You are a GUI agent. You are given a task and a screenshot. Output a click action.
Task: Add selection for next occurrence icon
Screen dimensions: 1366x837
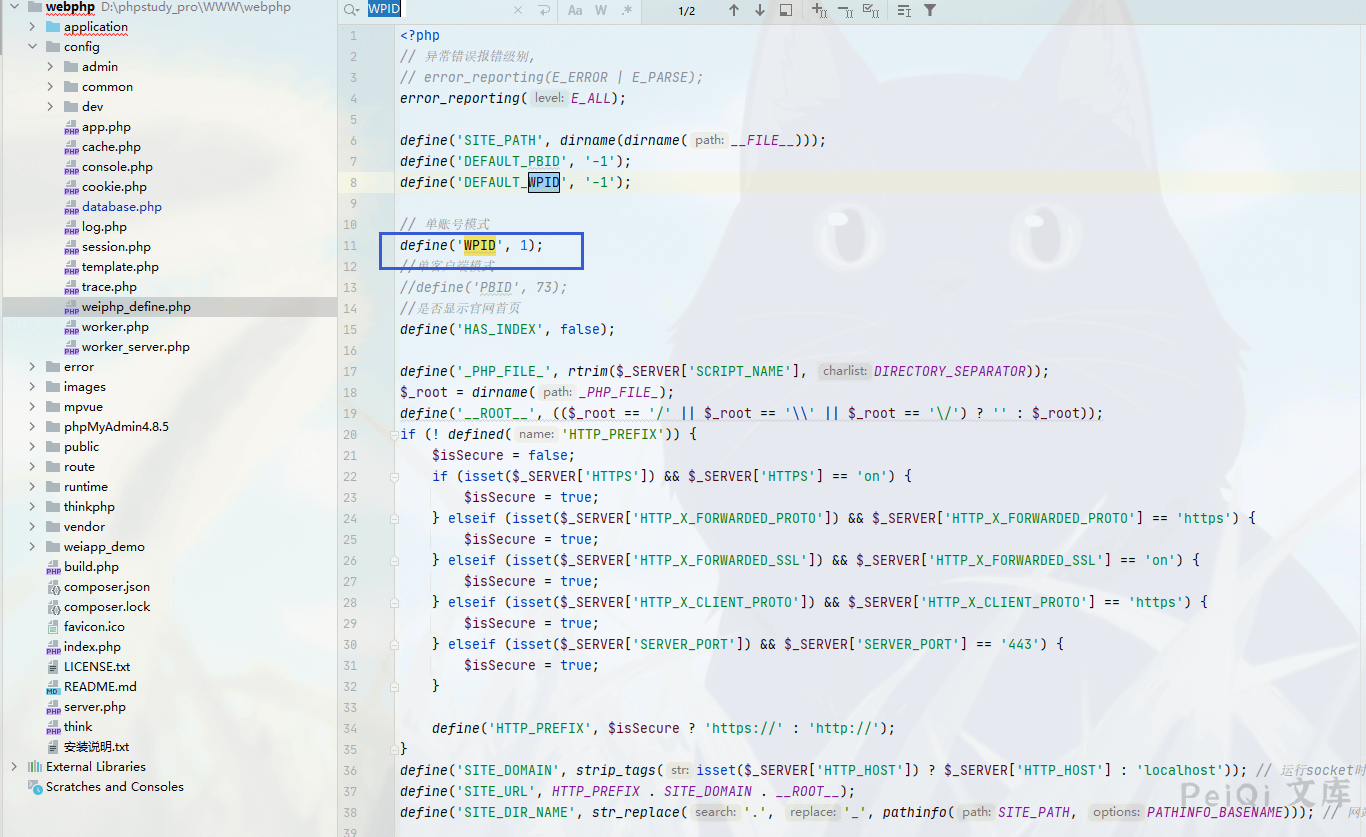click(819, 10)
